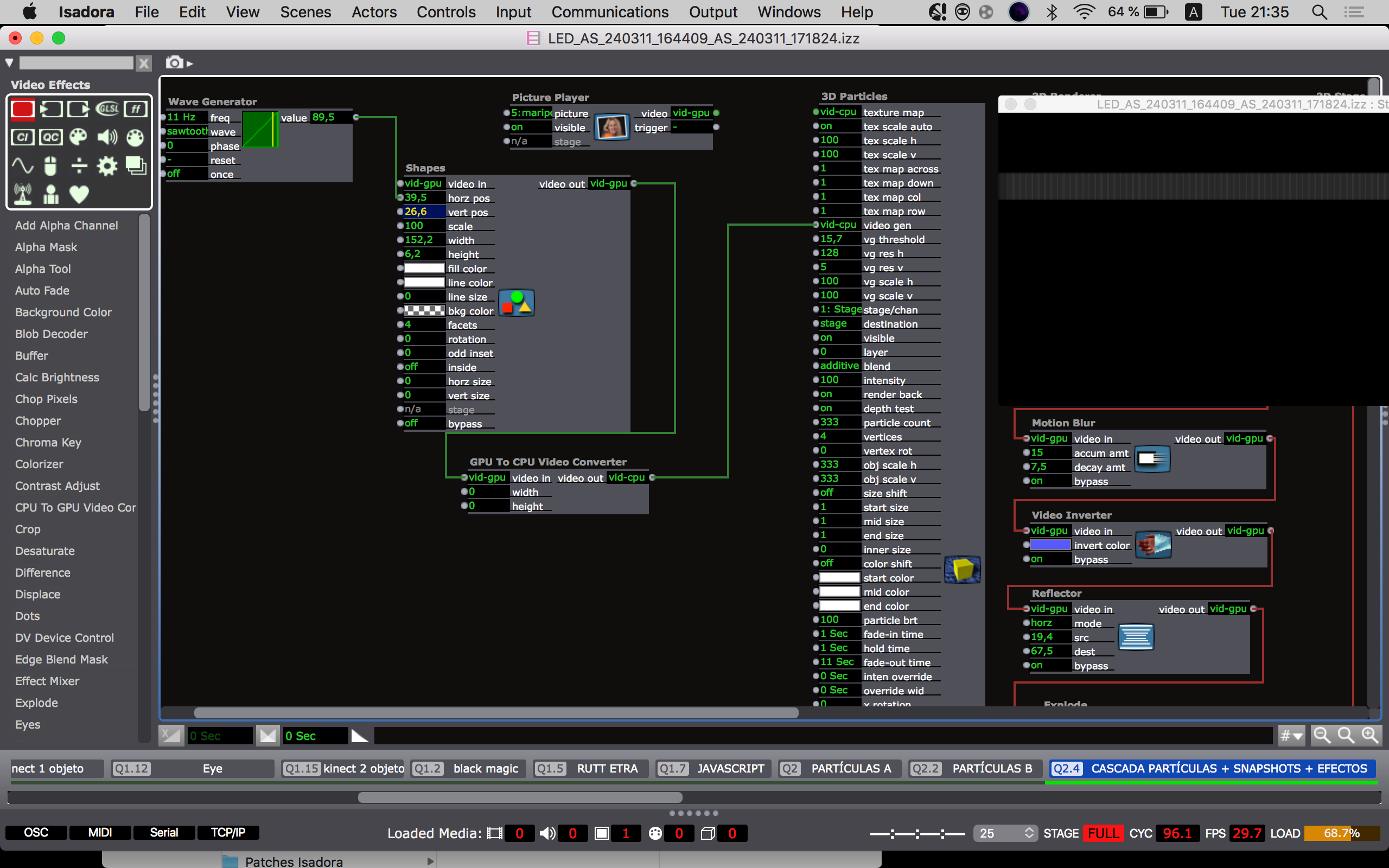Toggle Video Inverter bypass on value
This screenshot has height=868, width=1389.
(1050, 559)
